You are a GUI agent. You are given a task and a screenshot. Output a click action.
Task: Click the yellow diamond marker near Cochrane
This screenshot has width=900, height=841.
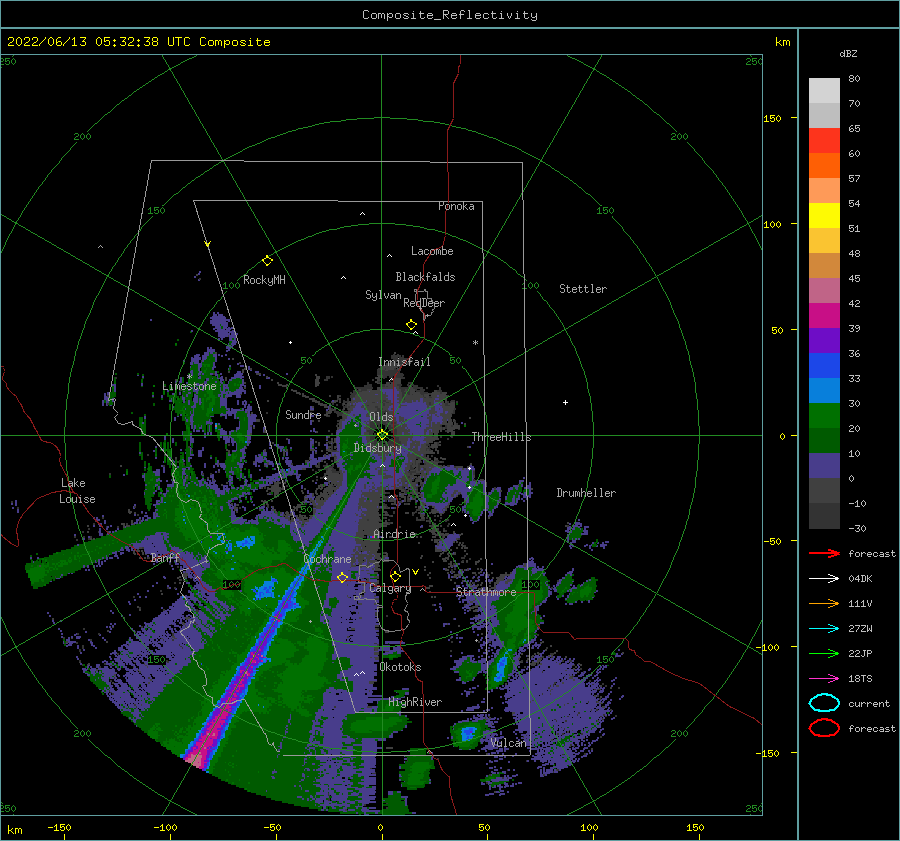pyautogui.click(x=342, y=577)
